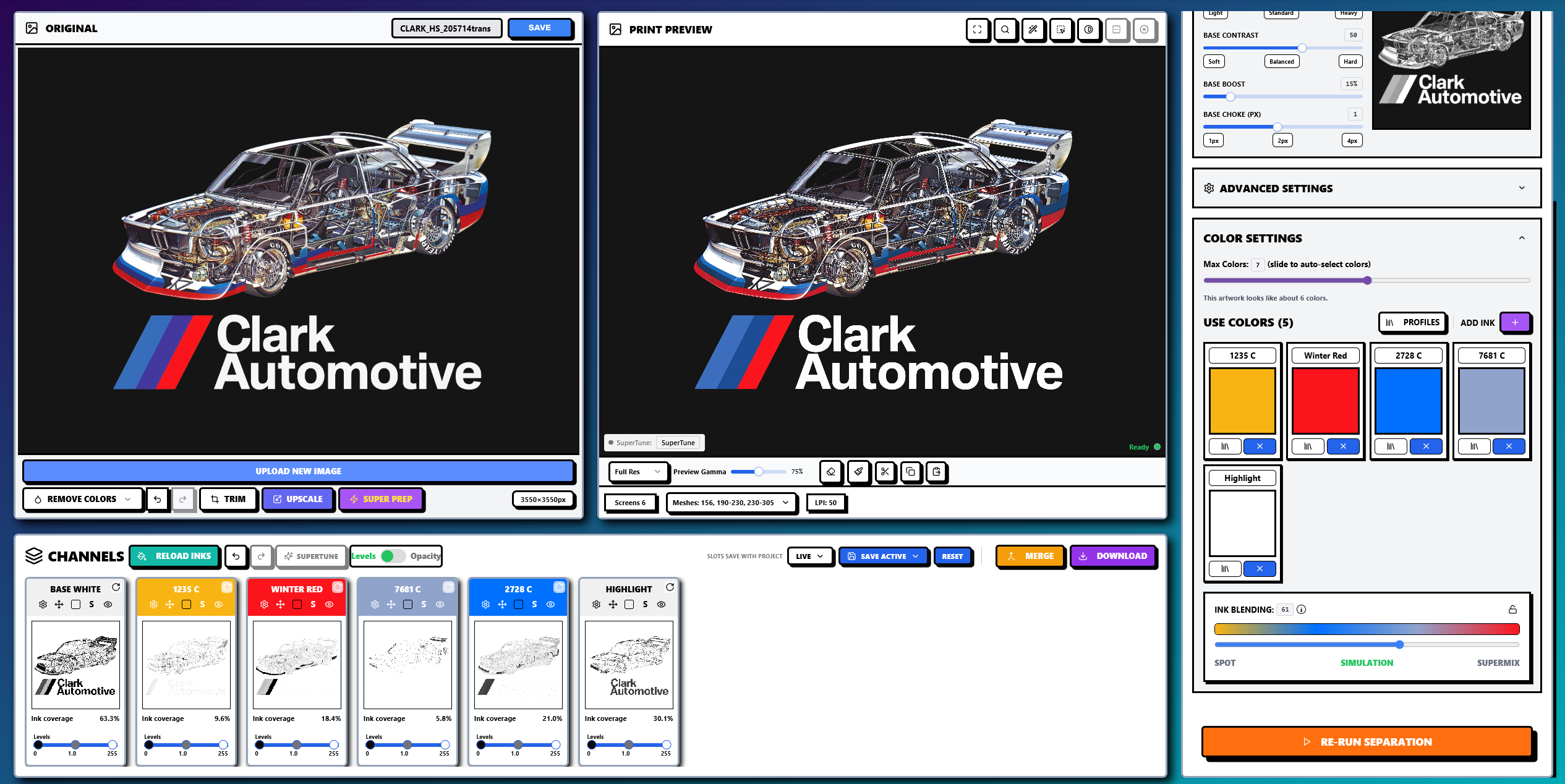Click the Winter Red color swatch

pos(1325,401)
